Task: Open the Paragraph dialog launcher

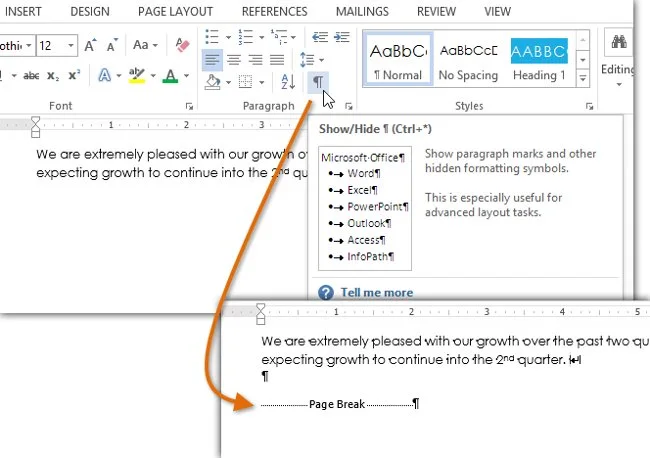Action: point(349,107)
